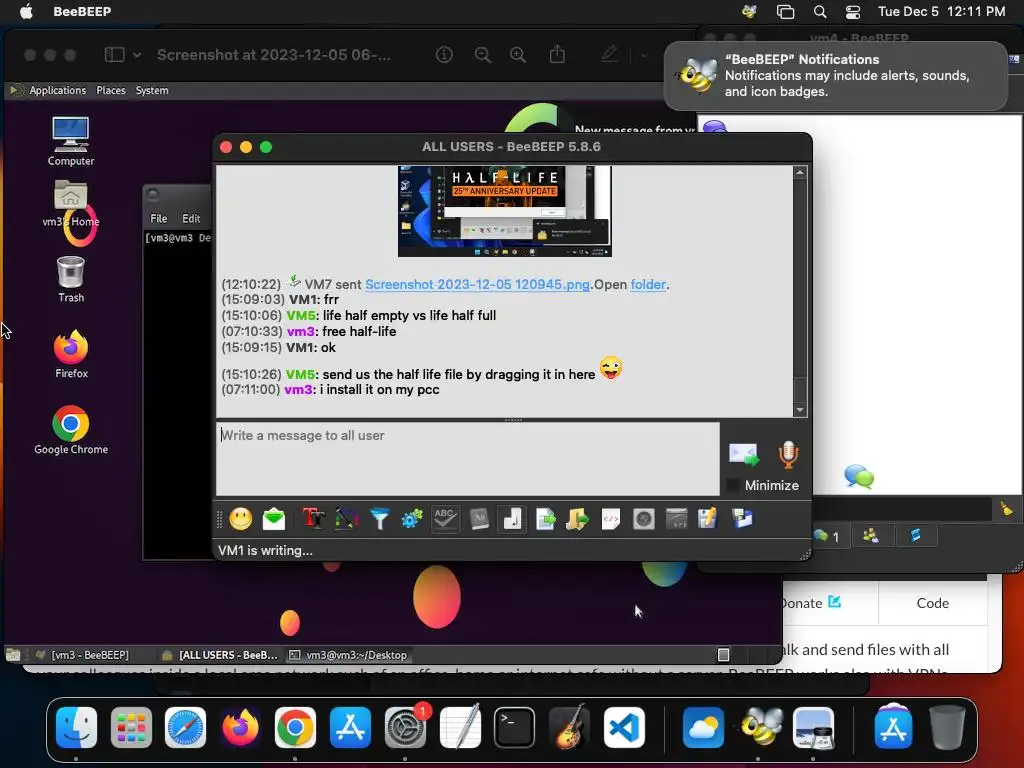Toggle the Preview markup pencil tool
The image size is (1024, 768).
[x=609, y=54]
